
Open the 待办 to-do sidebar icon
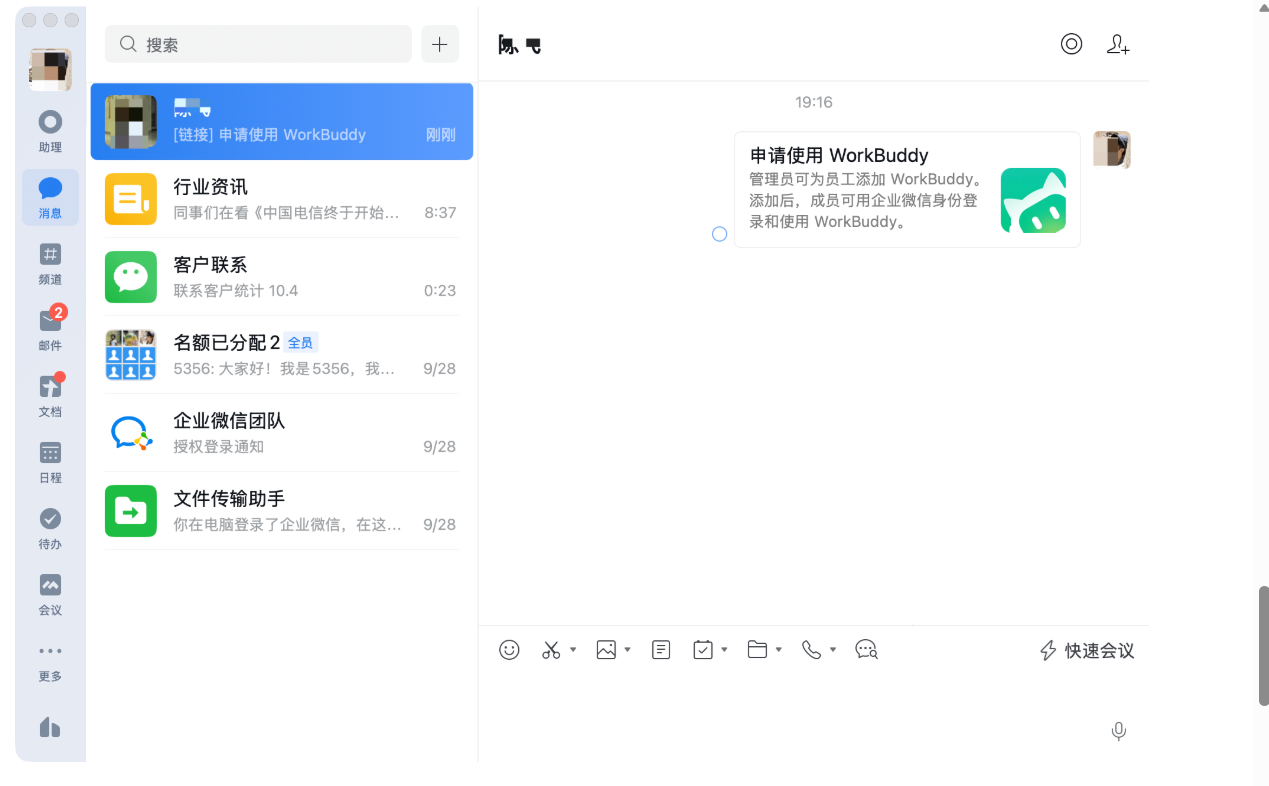click(50, 528)
